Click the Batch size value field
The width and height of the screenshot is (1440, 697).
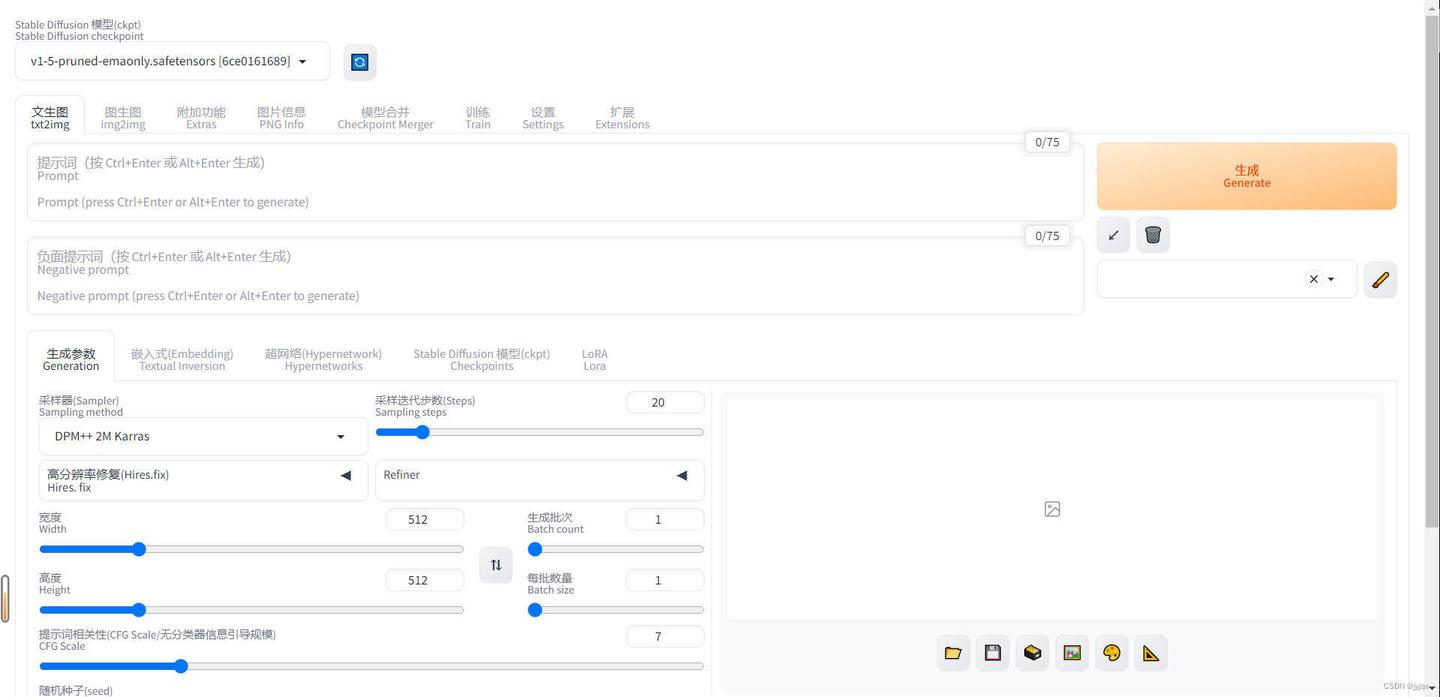pos(665,580)
